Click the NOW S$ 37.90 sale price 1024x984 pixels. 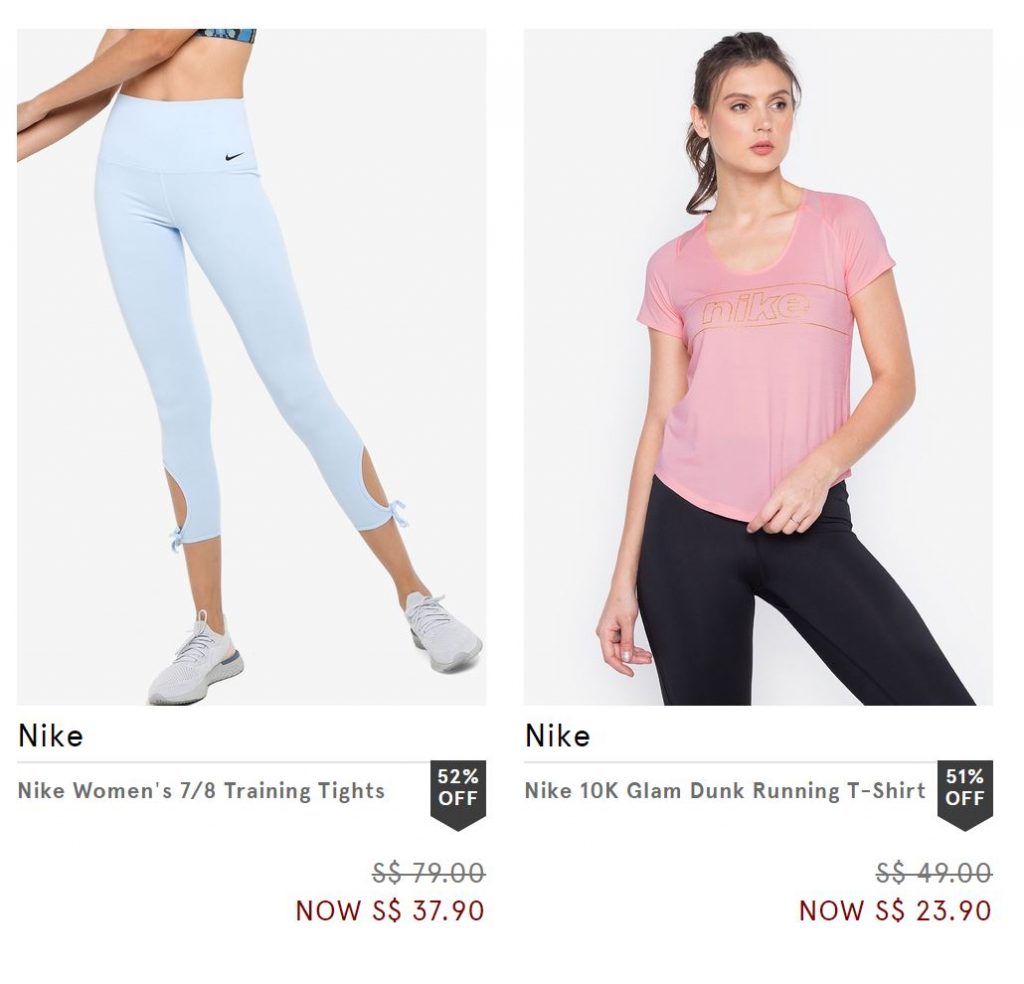tap(390, 910)
